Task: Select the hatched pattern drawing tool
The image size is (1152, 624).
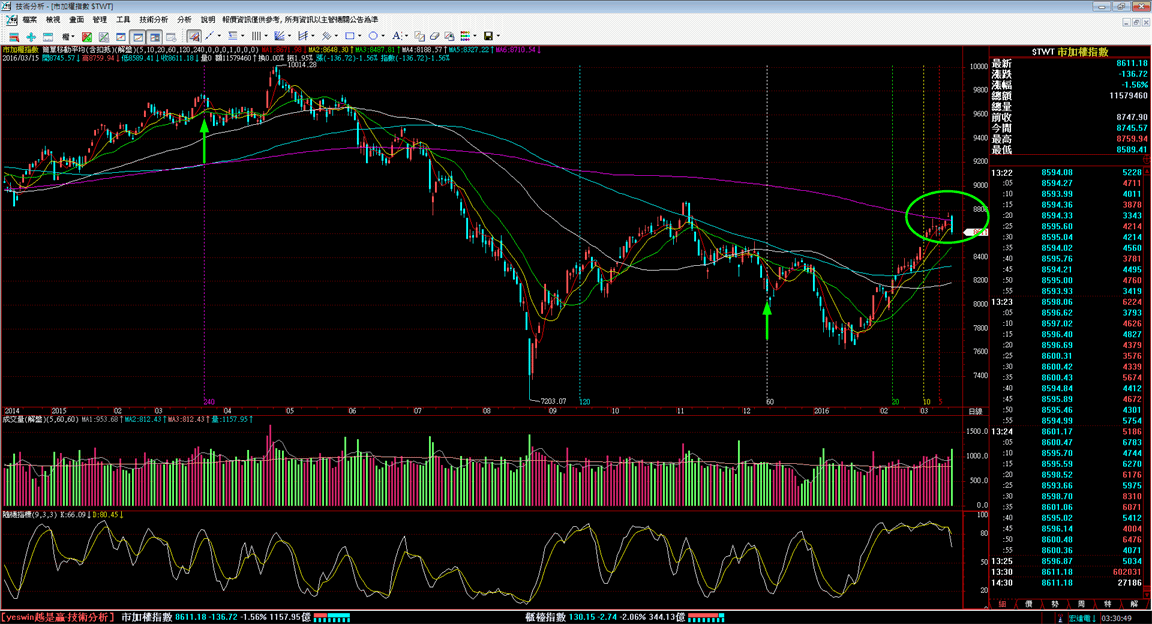Action: pyautogui.click(x=326, y=36)
